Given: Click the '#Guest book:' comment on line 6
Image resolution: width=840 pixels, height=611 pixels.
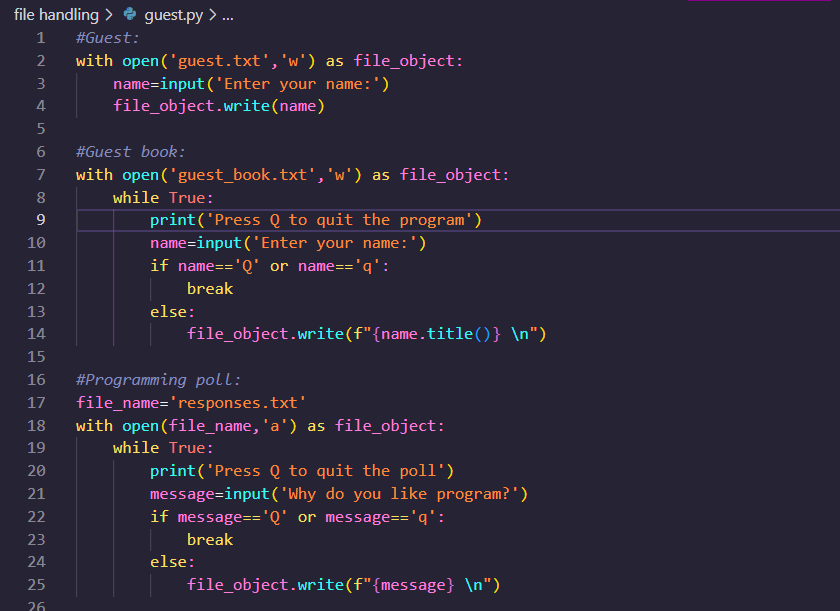Looking at the screenshot, I should point(131,152).
